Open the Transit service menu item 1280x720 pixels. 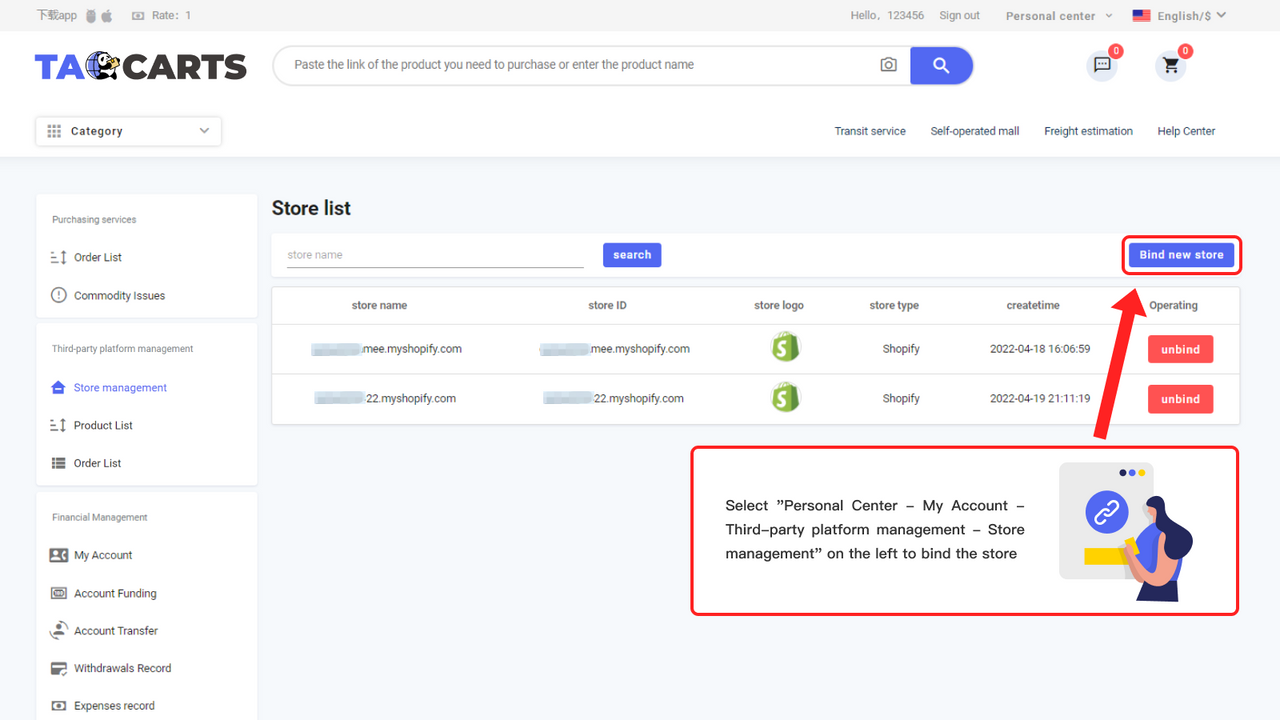pos(870,131)
